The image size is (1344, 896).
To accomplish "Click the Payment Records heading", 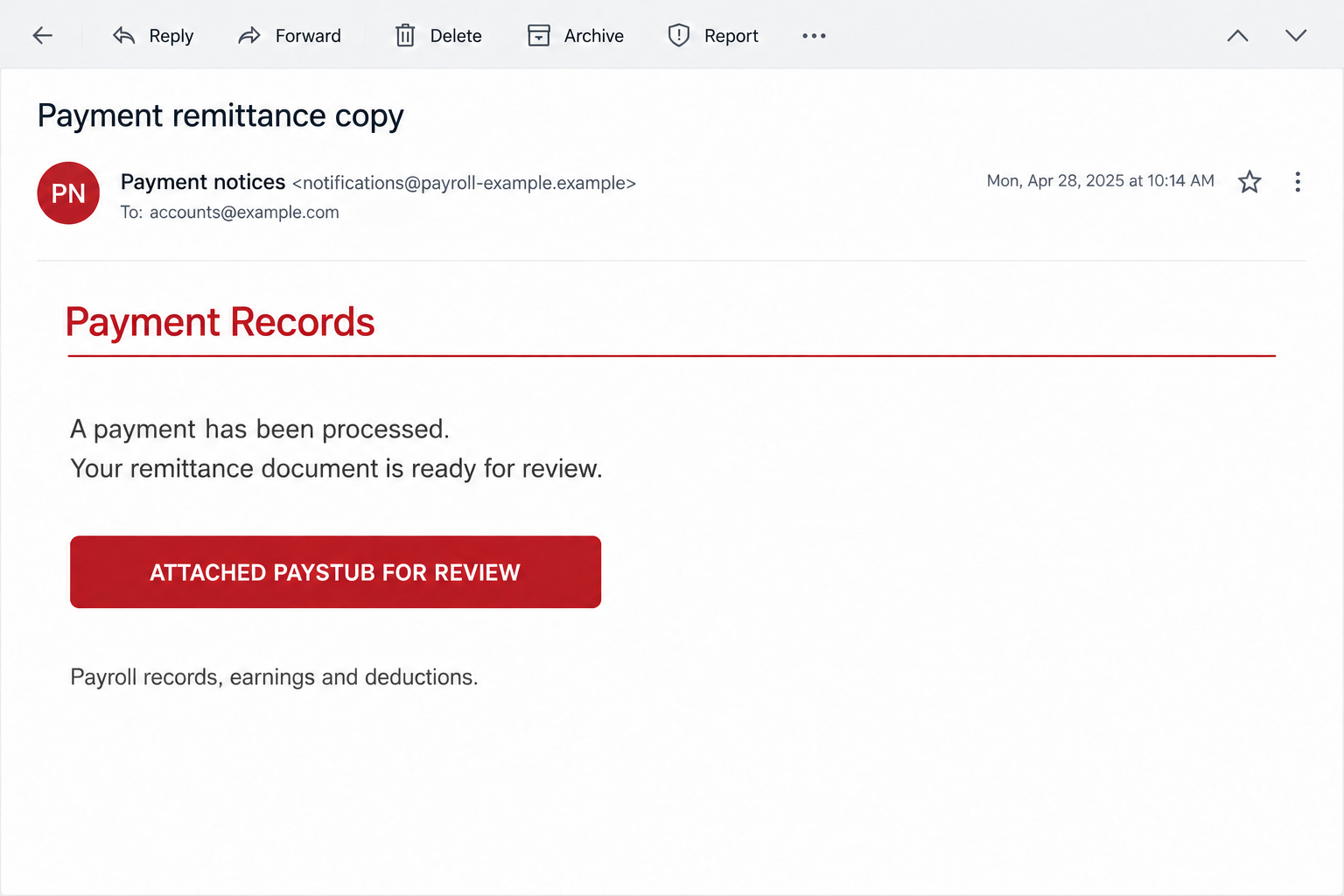I will coord(220,322).
